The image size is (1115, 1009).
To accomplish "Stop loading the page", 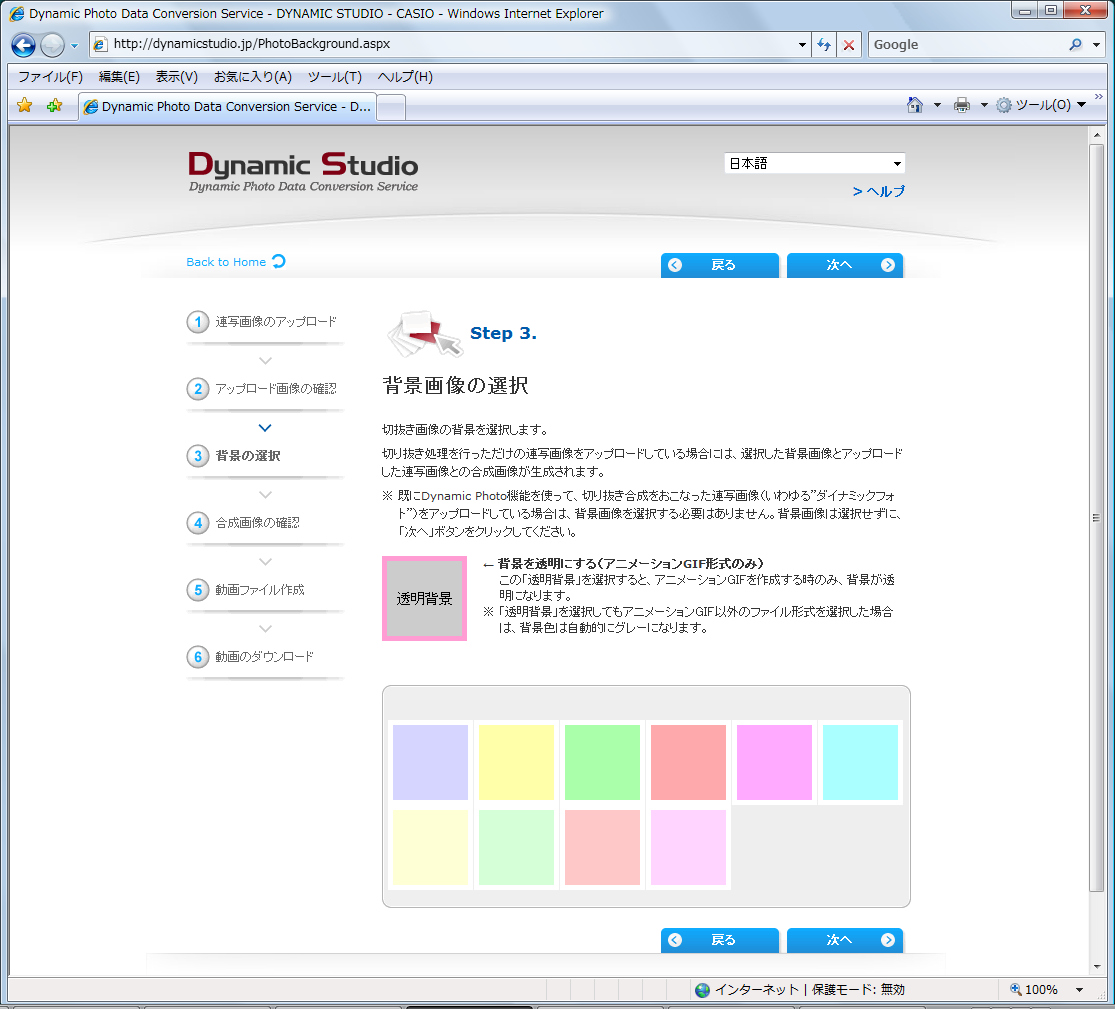I will 848,44.
